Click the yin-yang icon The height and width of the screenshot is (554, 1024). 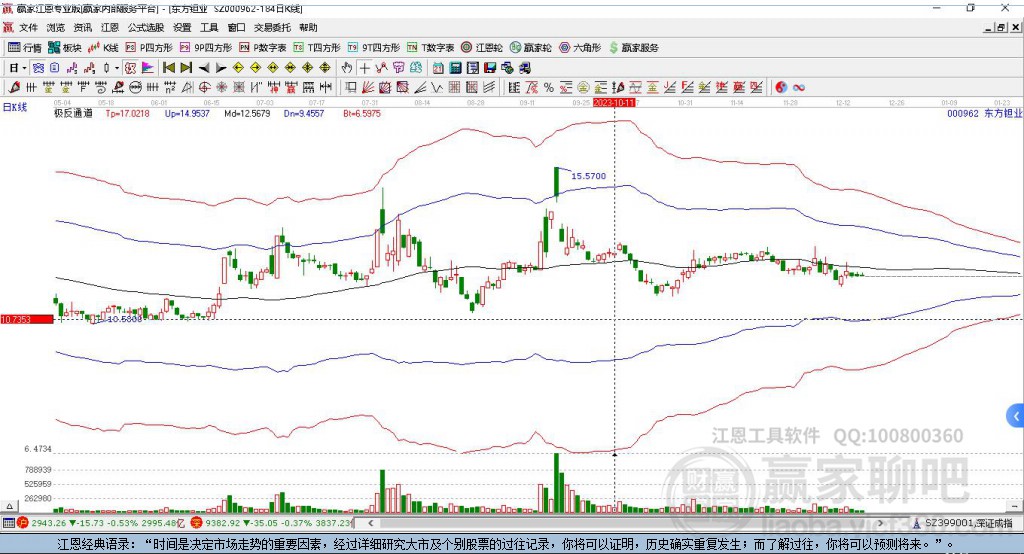point(780,87)
